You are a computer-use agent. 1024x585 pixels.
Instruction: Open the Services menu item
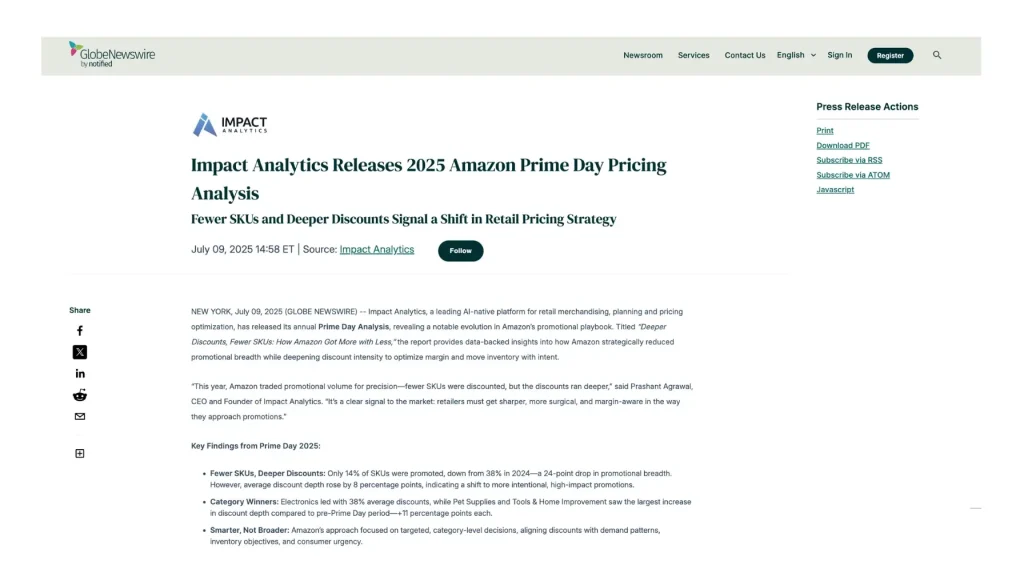(694, 55)
